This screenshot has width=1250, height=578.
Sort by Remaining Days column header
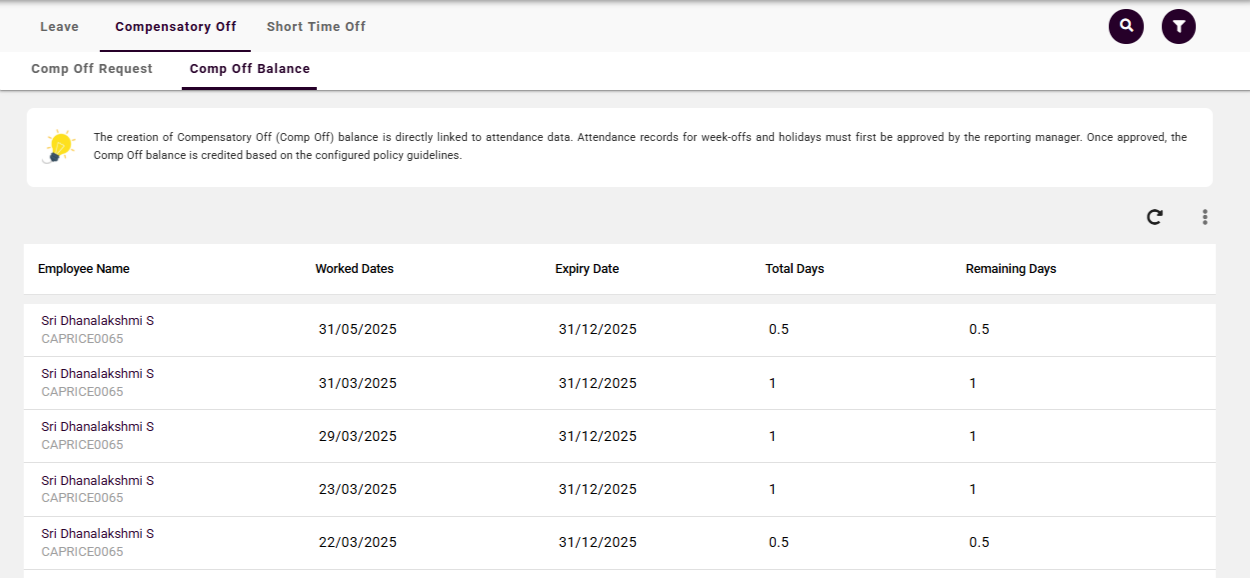tap(1010, 269)
